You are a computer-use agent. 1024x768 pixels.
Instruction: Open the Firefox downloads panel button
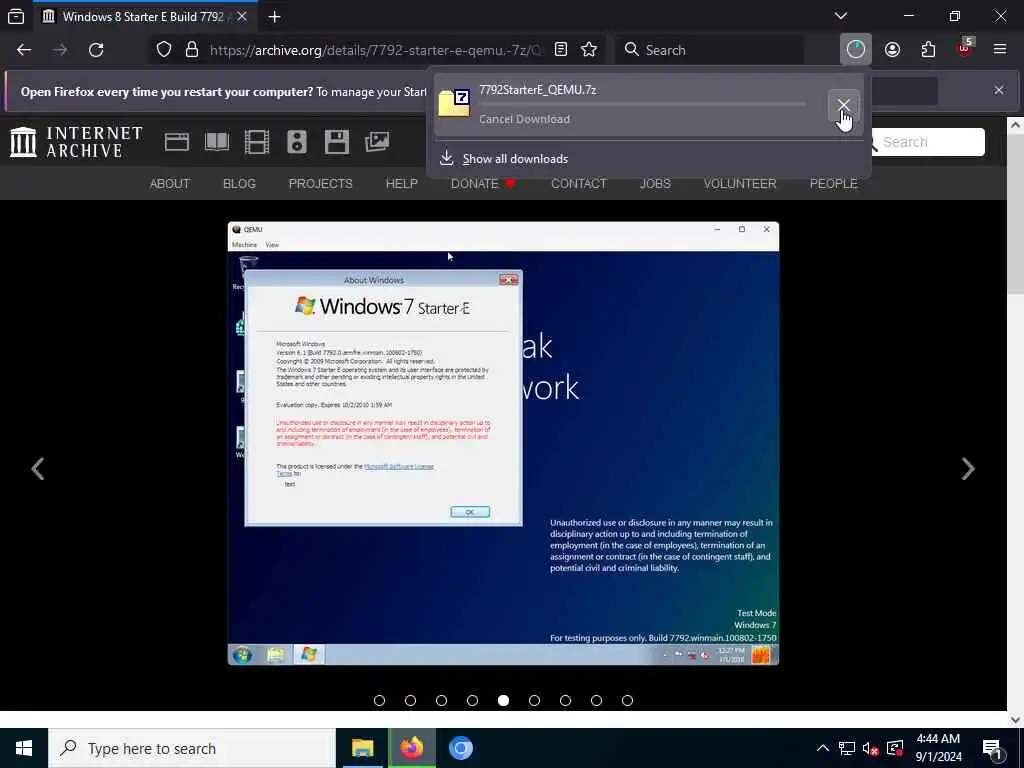point(856,50)
